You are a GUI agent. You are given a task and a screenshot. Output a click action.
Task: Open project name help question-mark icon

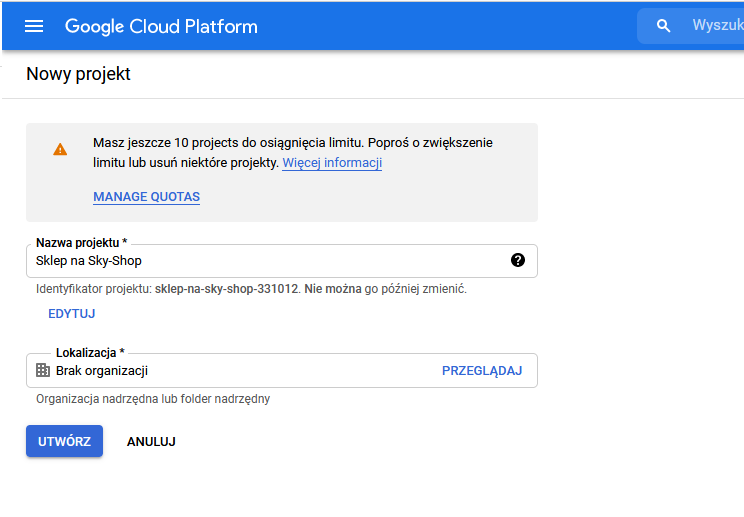coord(518,260)
